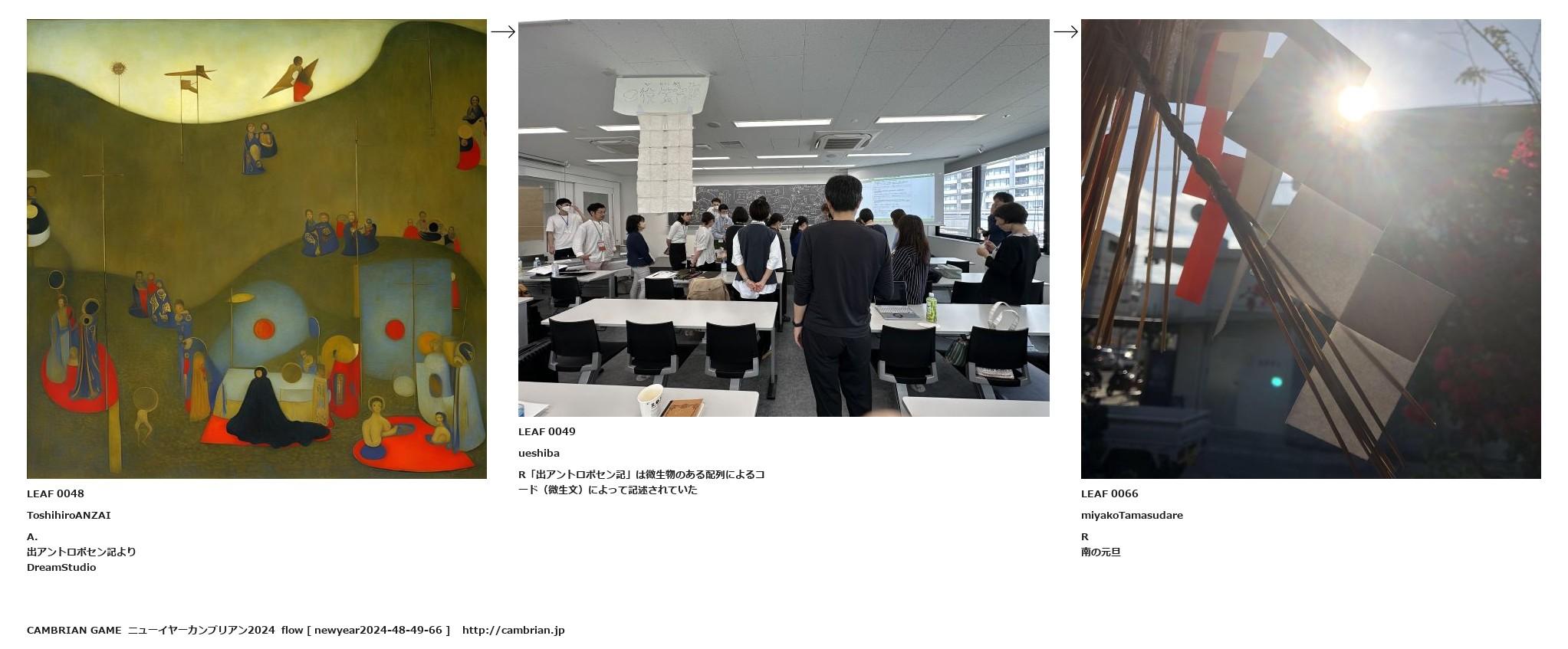Click the LEAF 0049 label
Viewport: 1568px width, 649px height.
[x=547, y=431]
